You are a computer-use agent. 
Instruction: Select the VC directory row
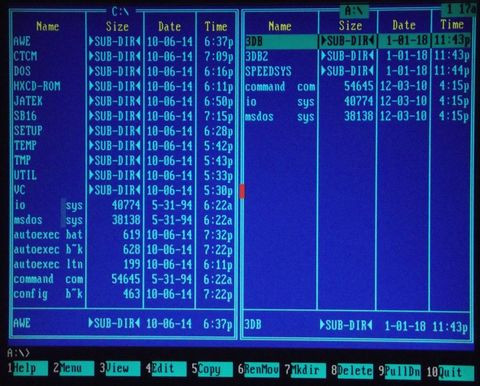(123, 190)
